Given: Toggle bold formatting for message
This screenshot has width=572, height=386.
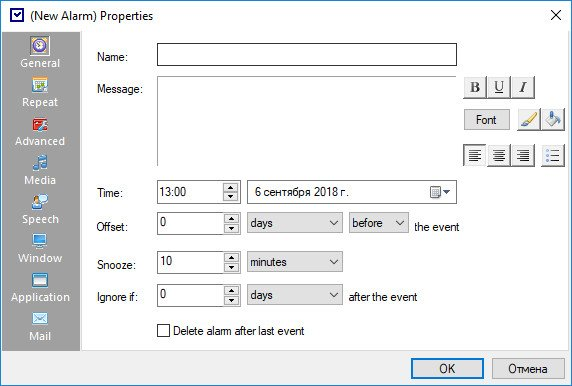Looking at the screenshot, I should 475,87.
